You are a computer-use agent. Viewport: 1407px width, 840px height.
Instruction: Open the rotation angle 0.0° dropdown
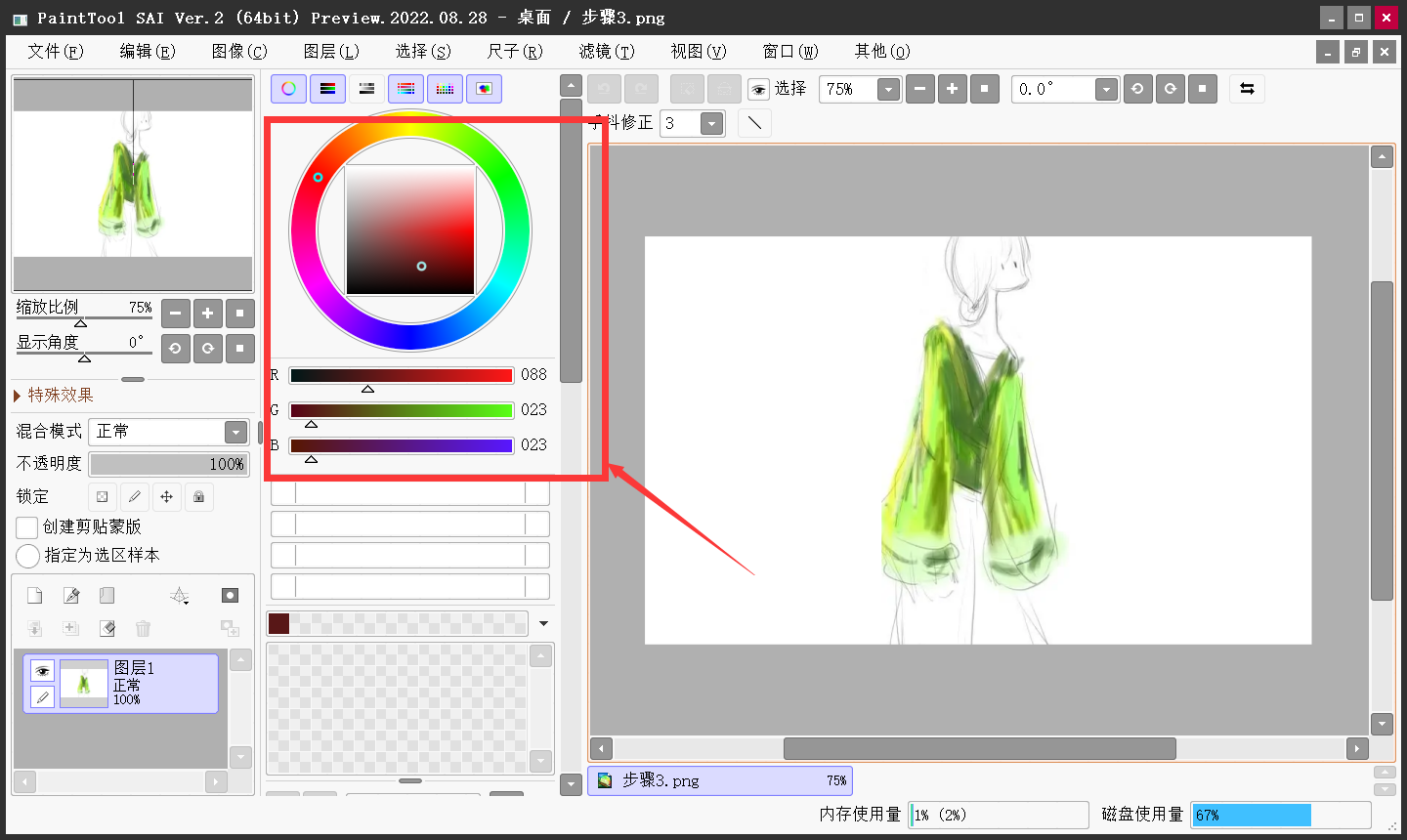coord(1106,90)
